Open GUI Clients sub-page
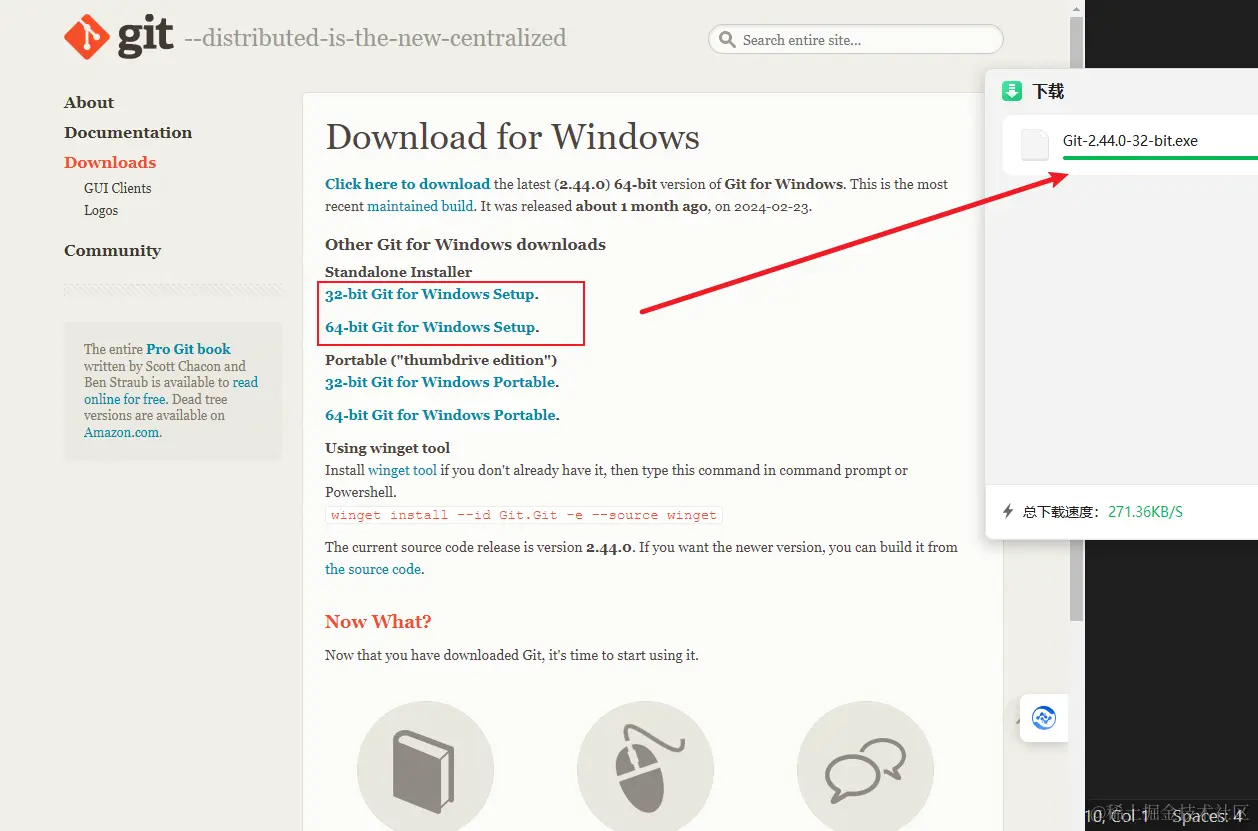 (118, 188)
